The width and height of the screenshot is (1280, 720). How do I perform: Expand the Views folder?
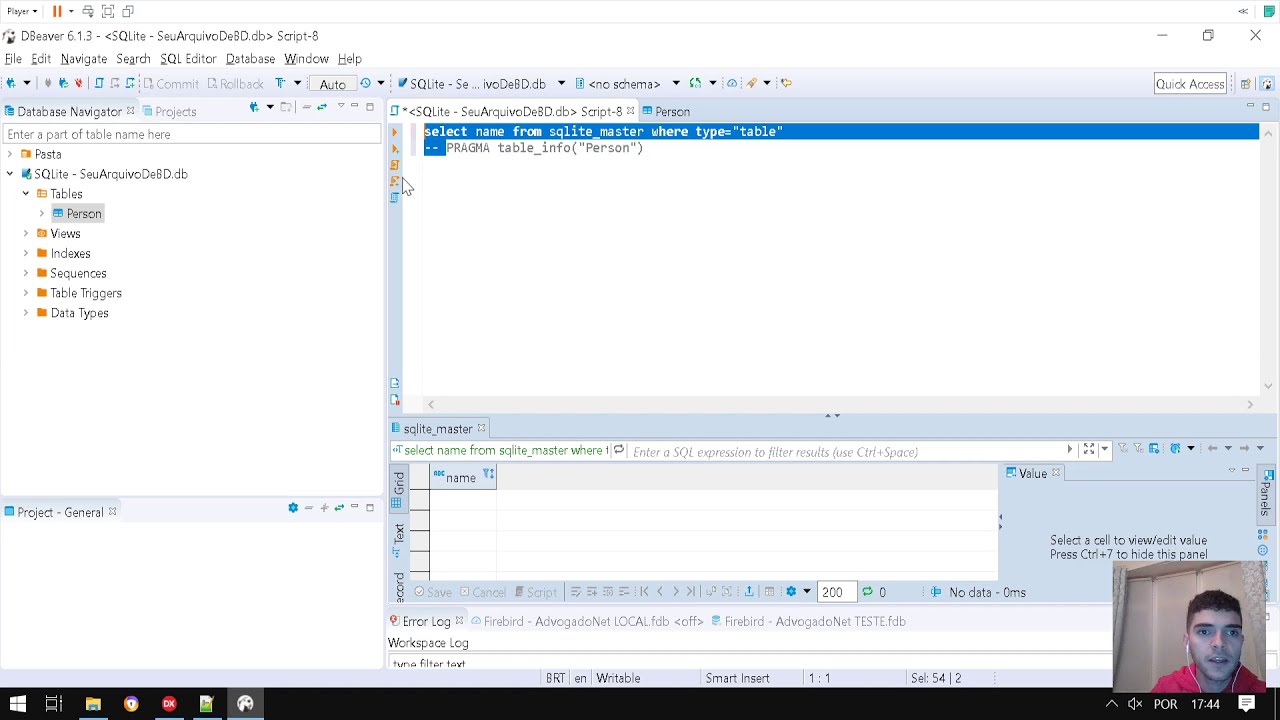click(x=26, y=234)
